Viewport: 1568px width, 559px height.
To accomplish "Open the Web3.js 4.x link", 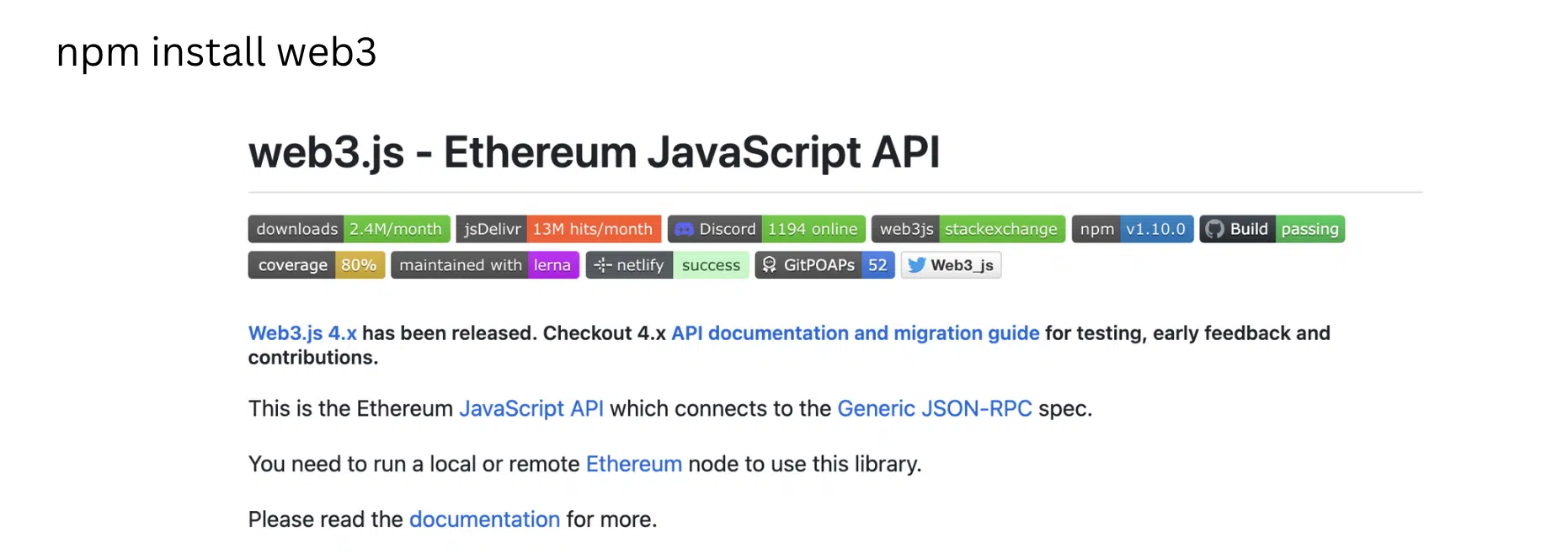I will coord(302,333).
